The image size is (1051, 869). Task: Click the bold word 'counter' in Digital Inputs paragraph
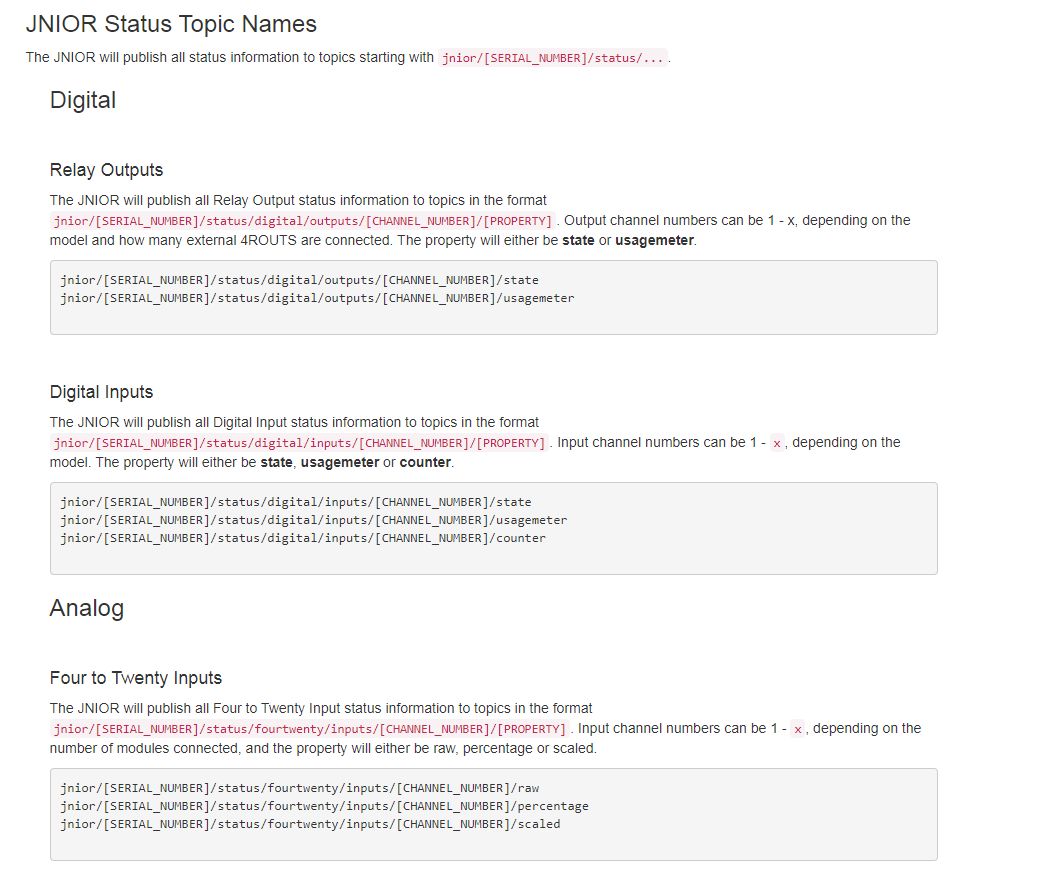425,462
